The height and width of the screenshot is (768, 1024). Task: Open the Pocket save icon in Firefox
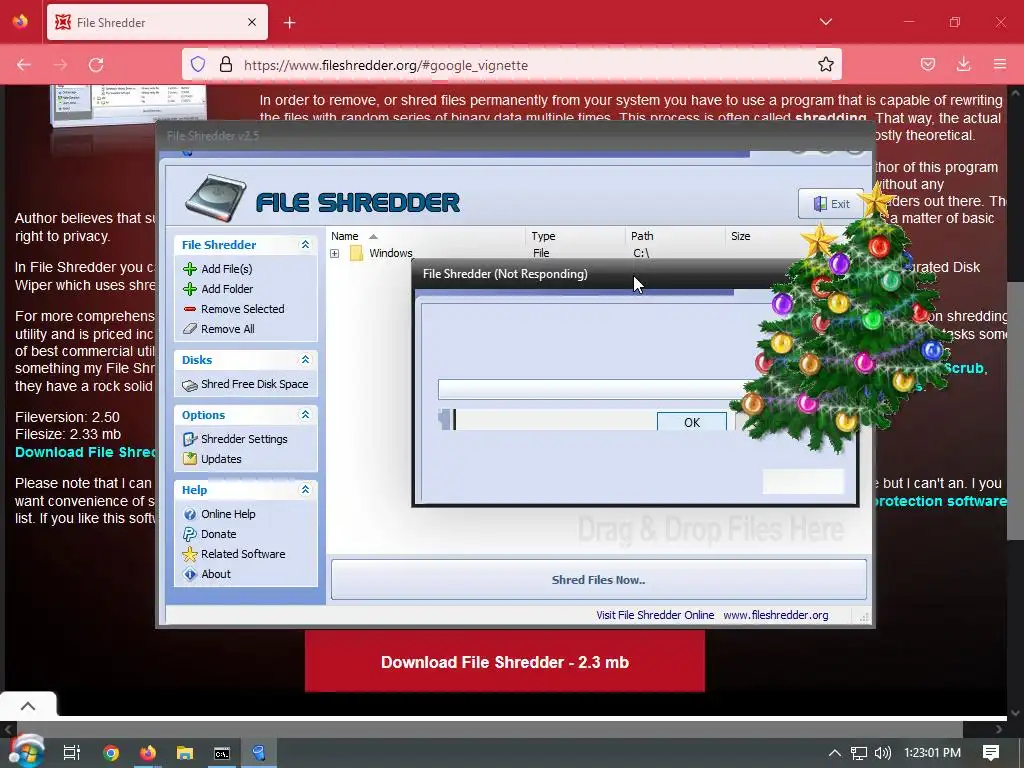pos(927,65)
